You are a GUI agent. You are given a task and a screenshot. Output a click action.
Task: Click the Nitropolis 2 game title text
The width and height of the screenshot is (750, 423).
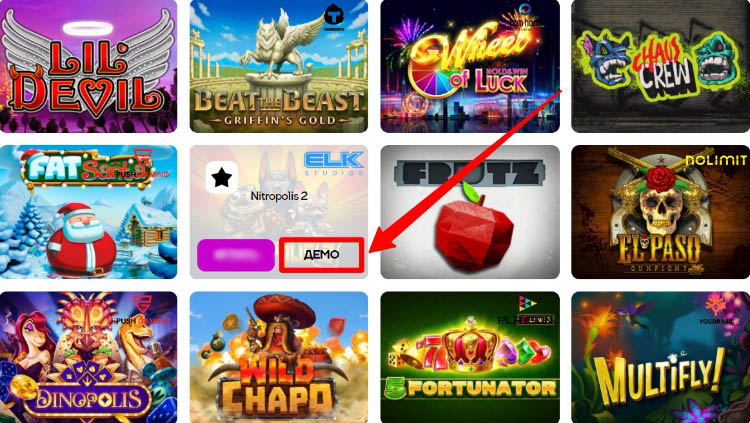coord(279,196)
